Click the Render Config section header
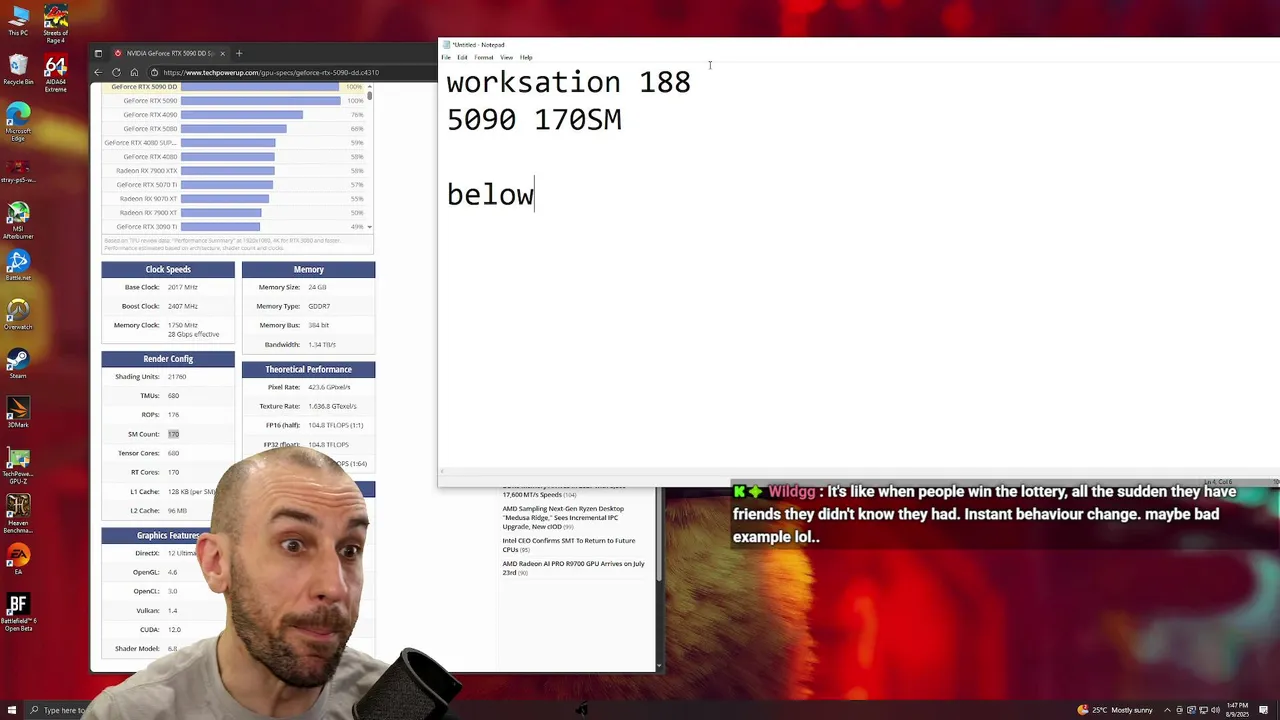This screenshot has width=1280, height=720. 168,359
